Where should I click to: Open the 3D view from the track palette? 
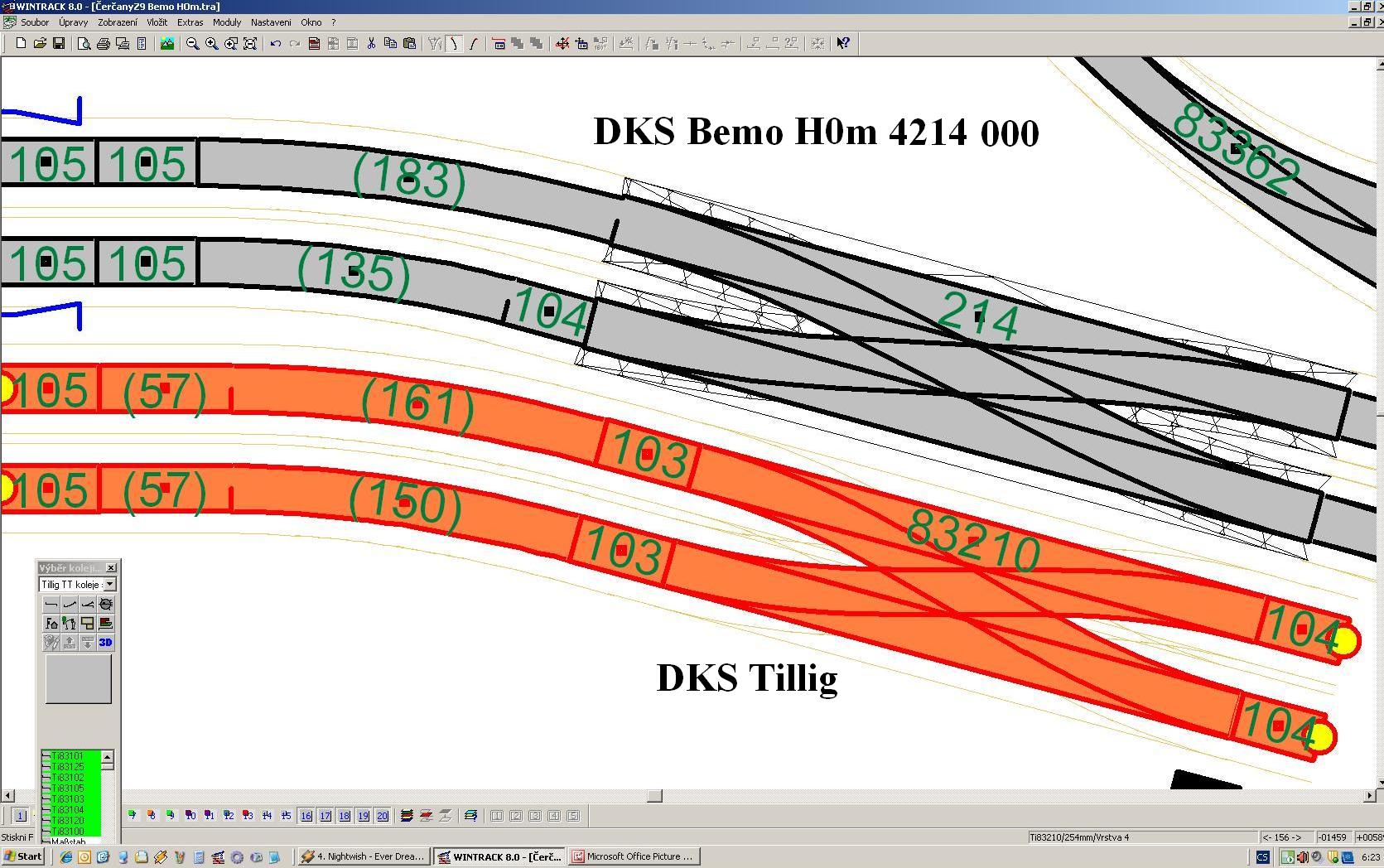click(x=106, y=643)
